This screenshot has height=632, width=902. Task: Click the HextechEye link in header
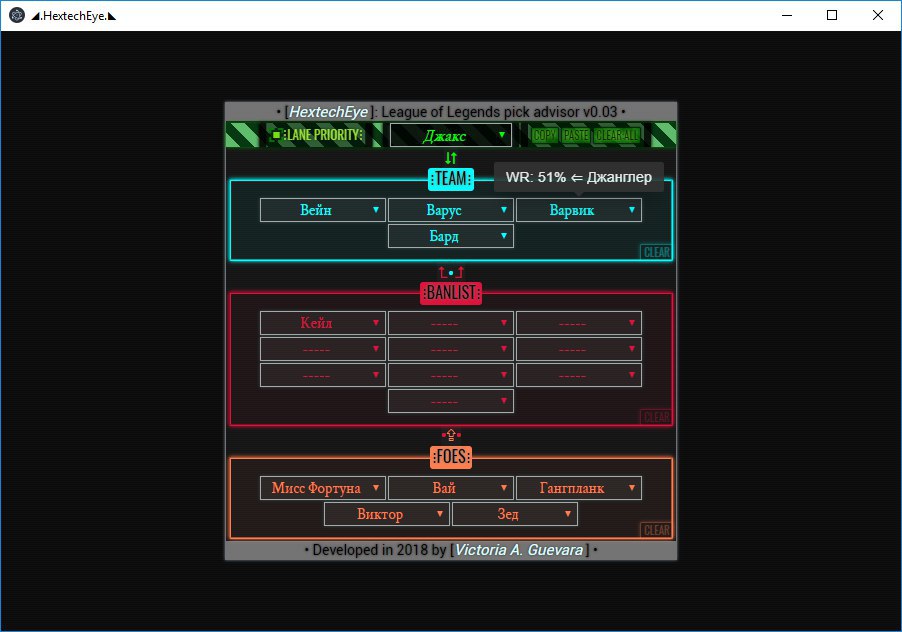pos(328,112)
